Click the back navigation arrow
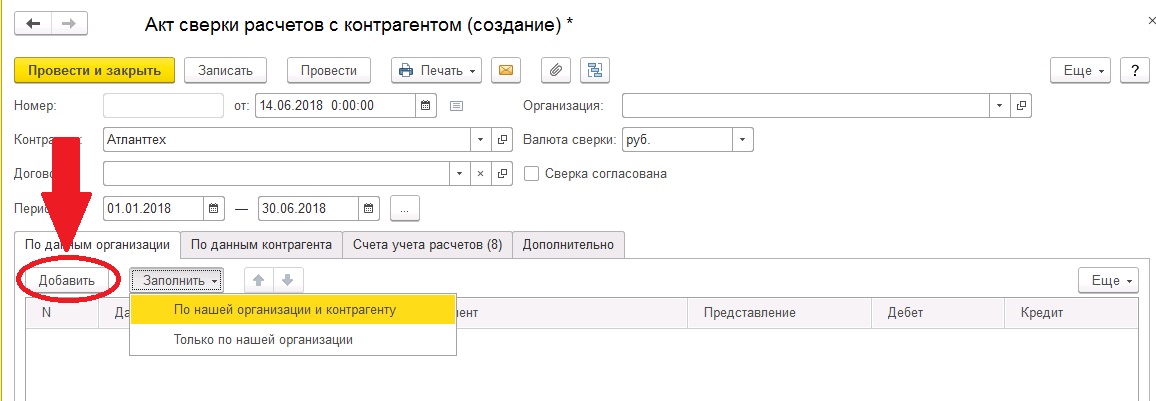Viewport: 1156px width, 401px height. 34,22
